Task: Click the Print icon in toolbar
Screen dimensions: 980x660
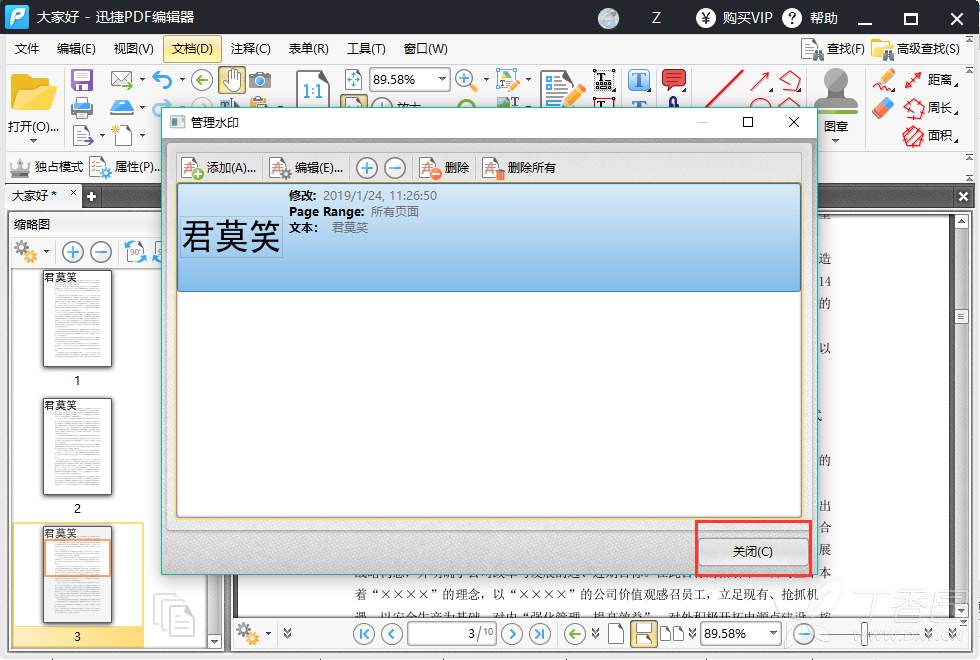Action: click(x=82, y=109)
